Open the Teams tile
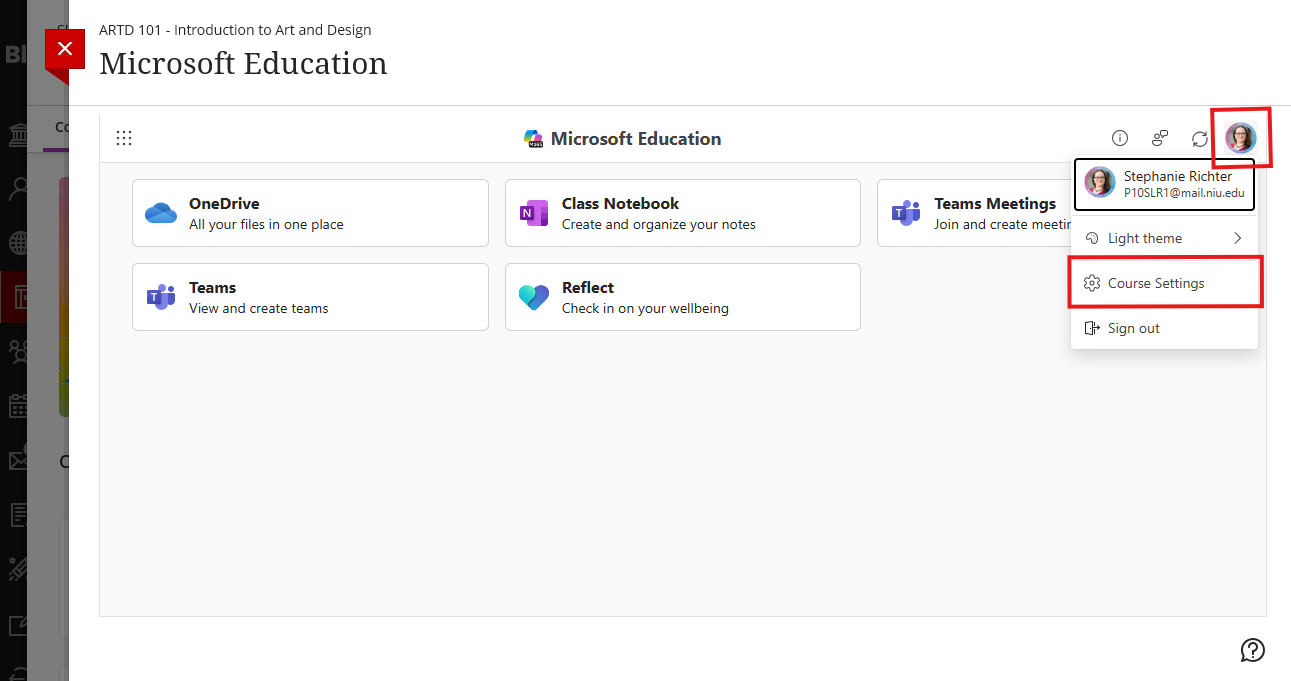The width and height of the screenshot is (1291, 681). [x=310, y=297]
